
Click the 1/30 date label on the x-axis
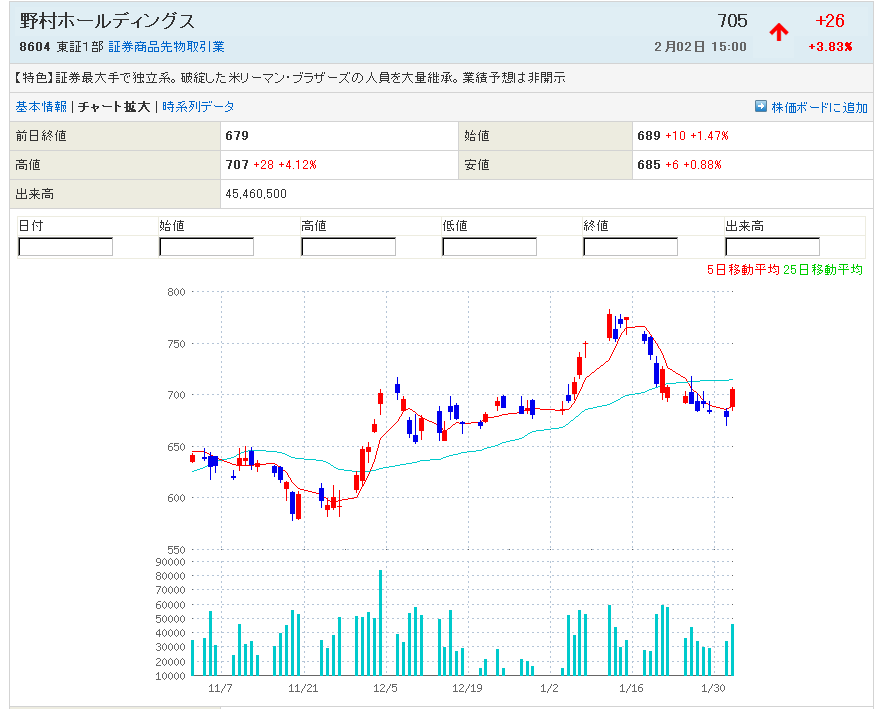point(712,689)
